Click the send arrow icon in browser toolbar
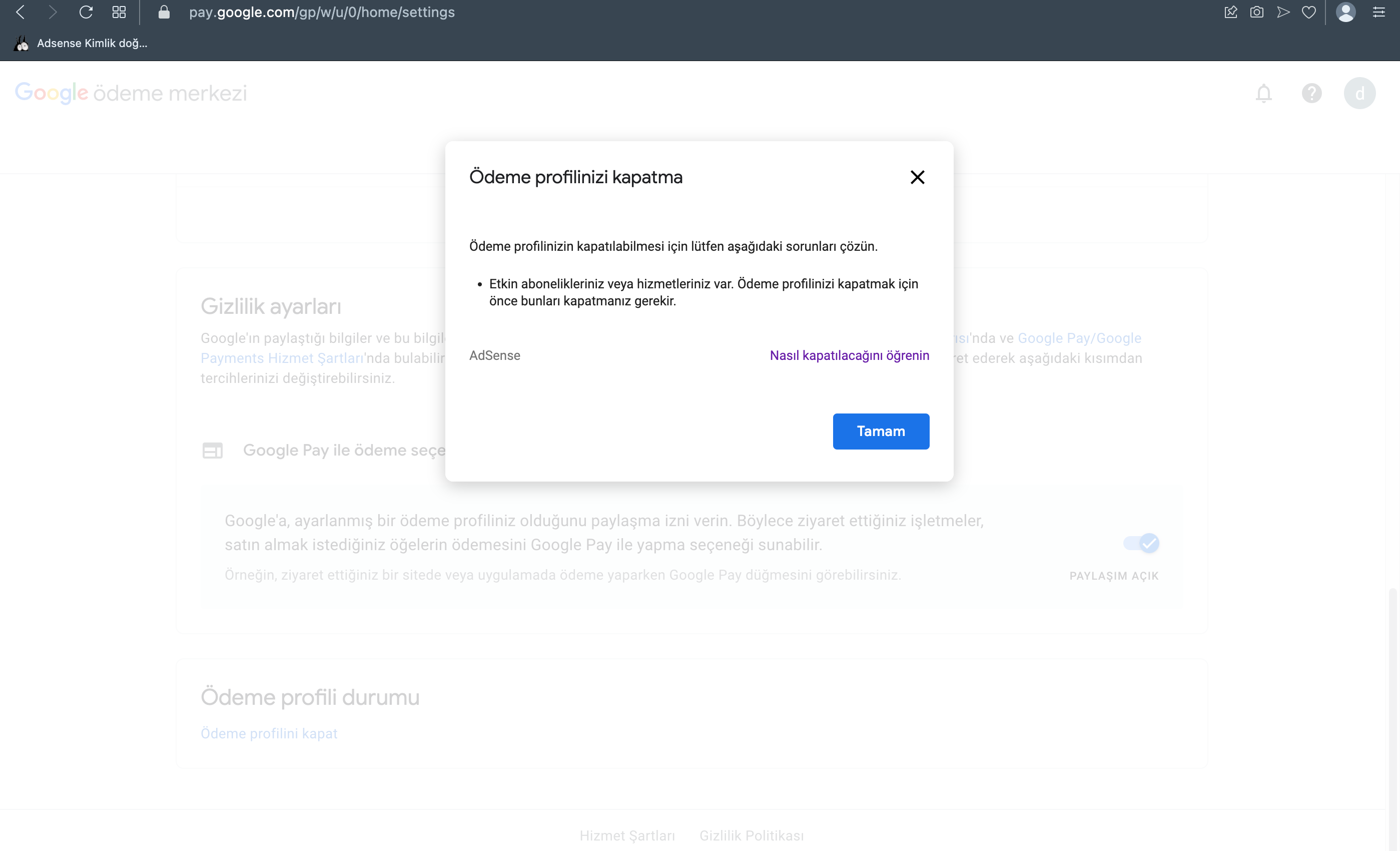The image size is (1400, 851). click(1283, 12)
